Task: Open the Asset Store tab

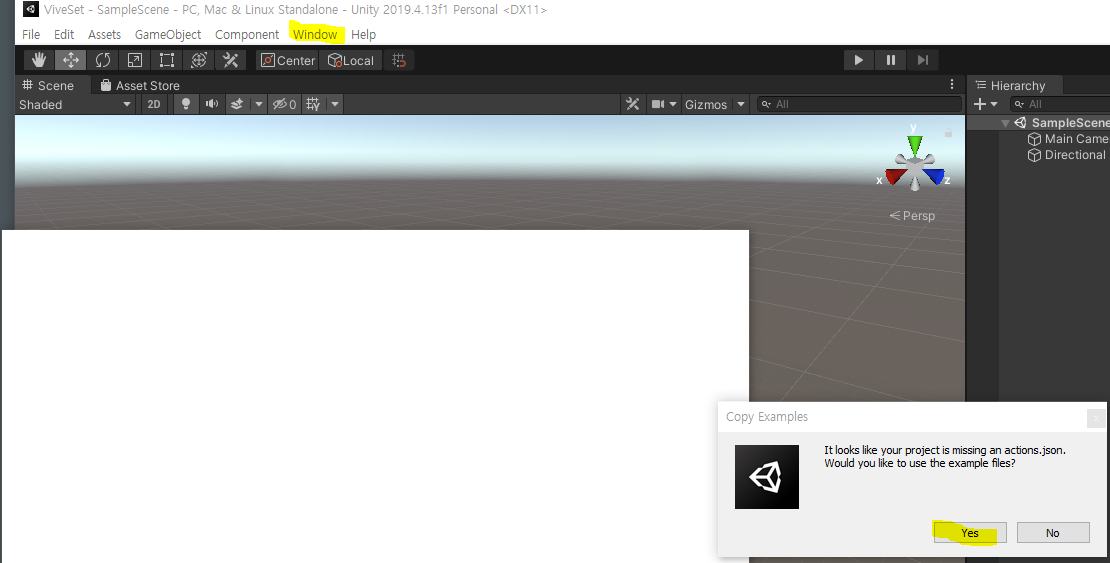Action: (x=140, y=85)
